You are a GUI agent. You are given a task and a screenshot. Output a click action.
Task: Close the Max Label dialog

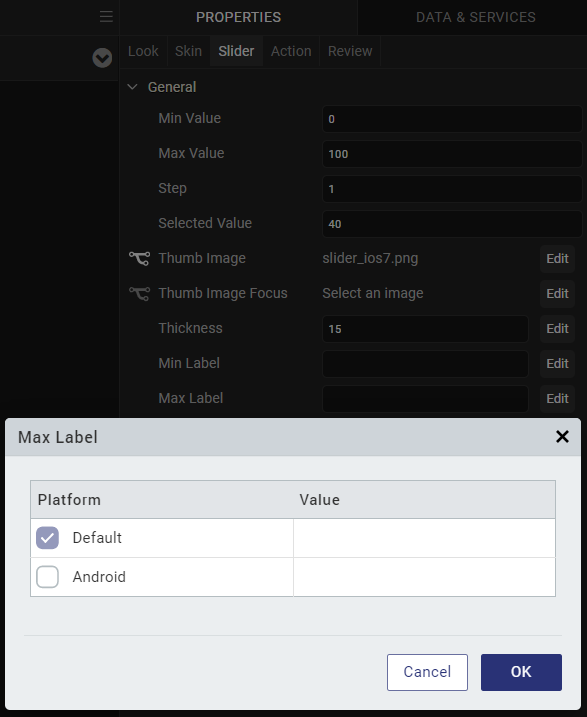tap(562, 437)
